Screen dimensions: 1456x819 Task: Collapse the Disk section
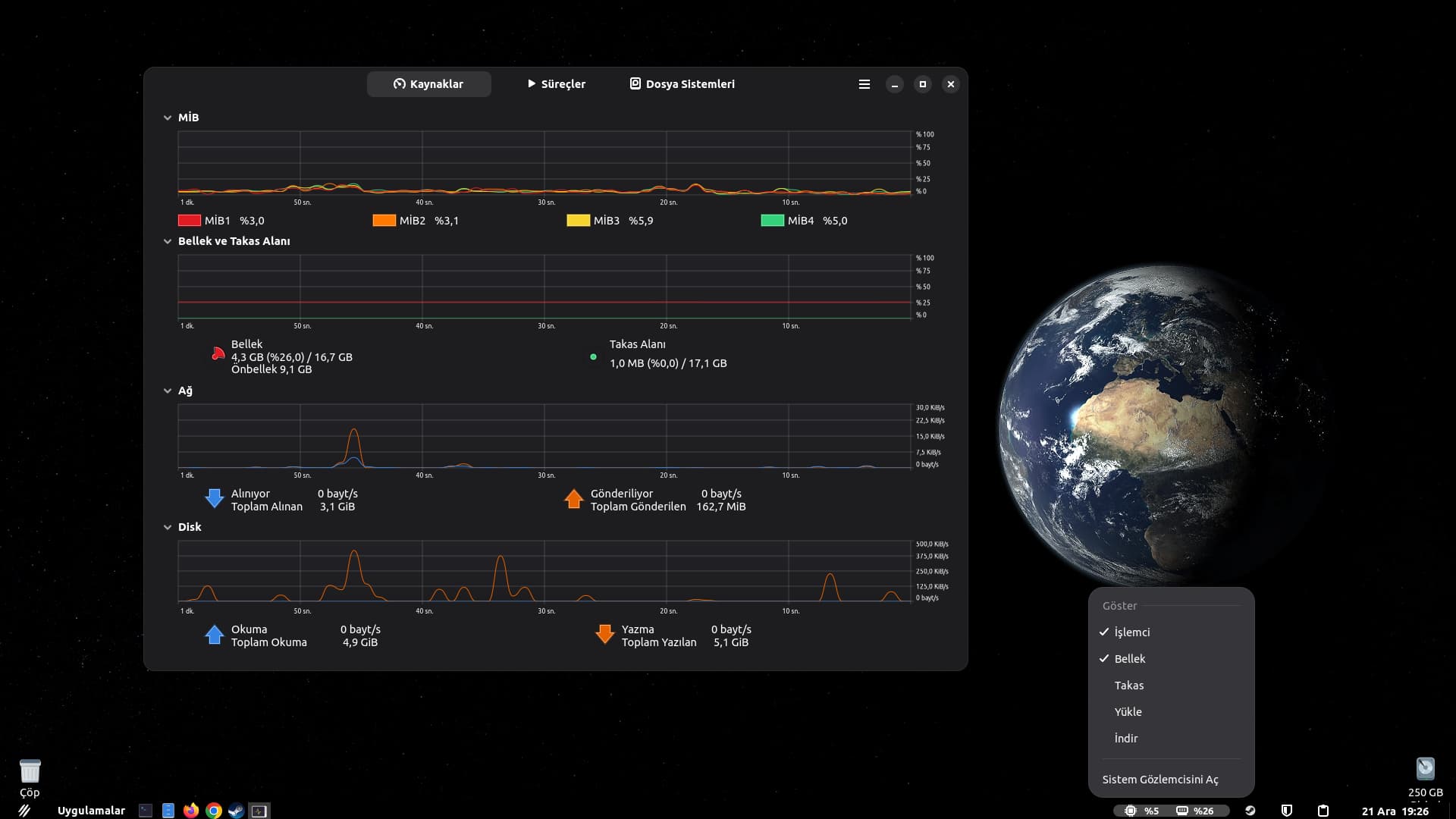pos(168,527)
